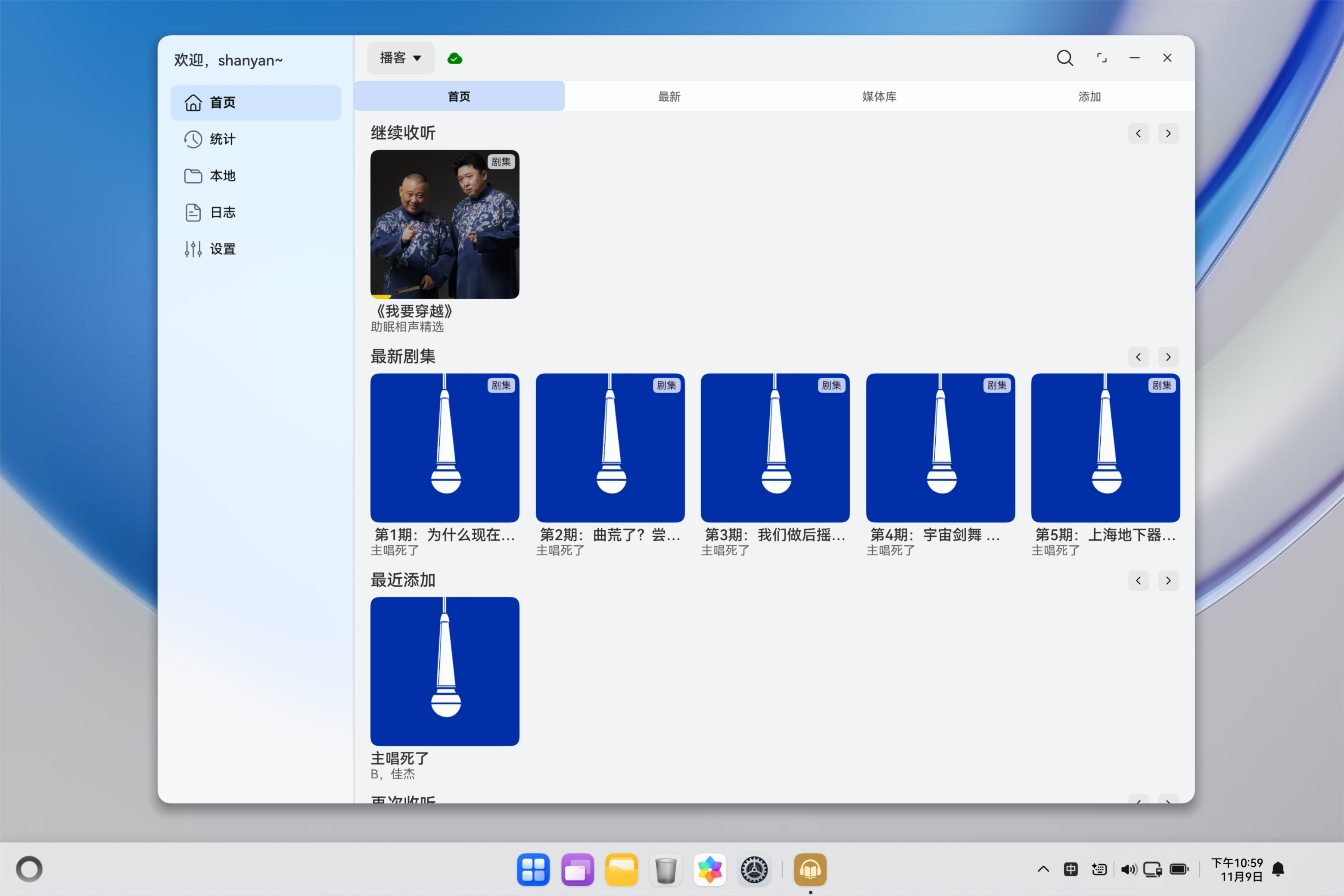Click the 第3期：我们做后摇 episode title
The width and height of the screenshot is (1344, 896).
click(x=775, y=535)
